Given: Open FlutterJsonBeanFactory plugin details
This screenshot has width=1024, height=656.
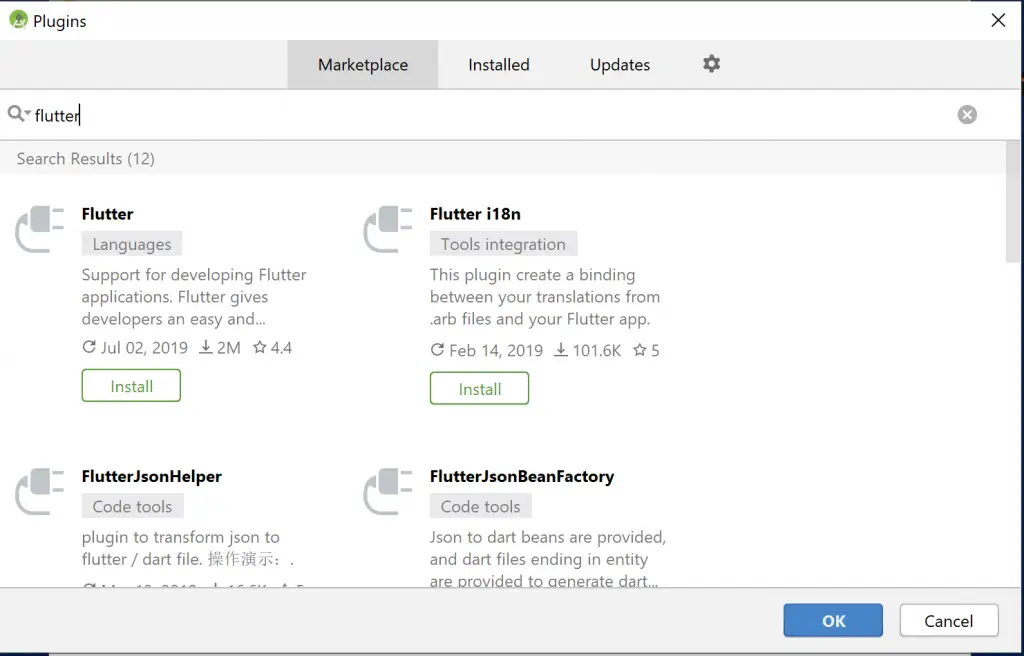Looking at the screenshot, I should click(521, 477).
